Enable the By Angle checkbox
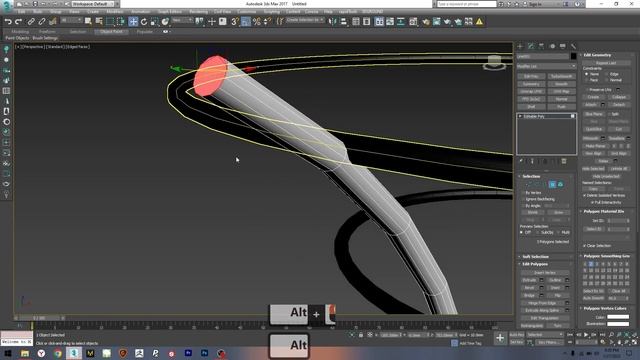Screen dimensions: 640x360 pyautogui.click(x=522, y=206)
